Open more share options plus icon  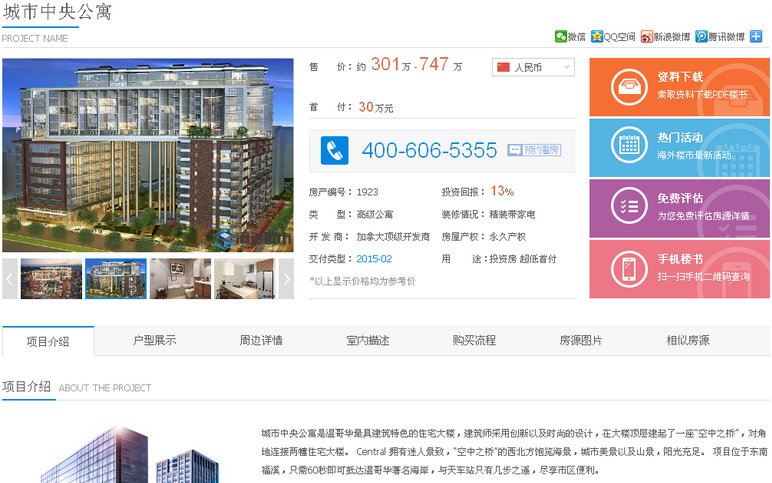pyautogui.click(x=756, y=36)
